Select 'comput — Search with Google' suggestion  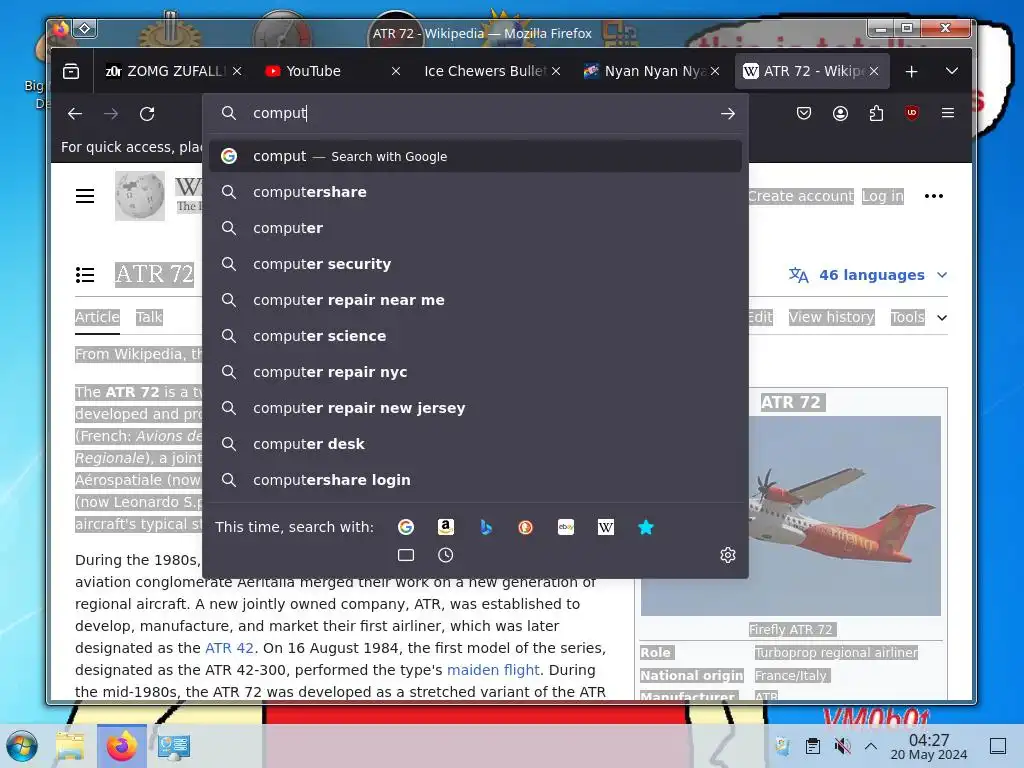click(475, 156)
